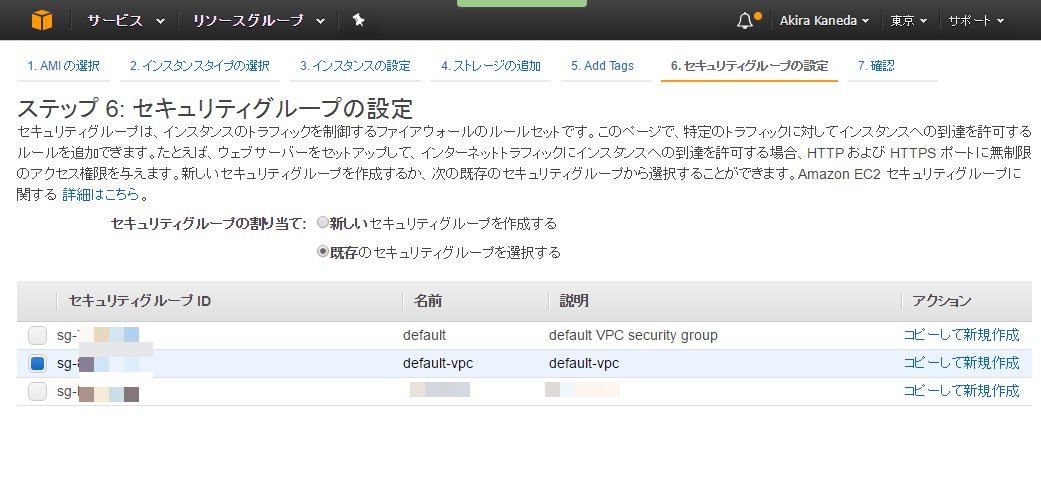
Task: Uncheck the default-vpc security group checkbox
Action: click(x=37, y=363)
